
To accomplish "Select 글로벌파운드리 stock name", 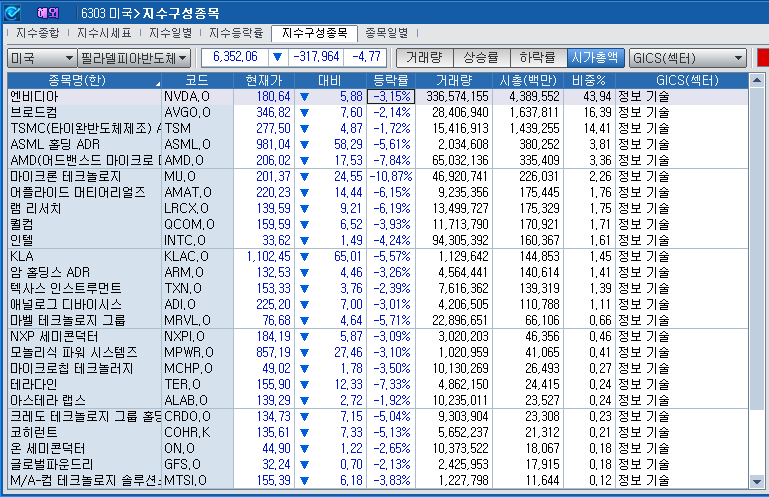I will (x=52, y=465).
